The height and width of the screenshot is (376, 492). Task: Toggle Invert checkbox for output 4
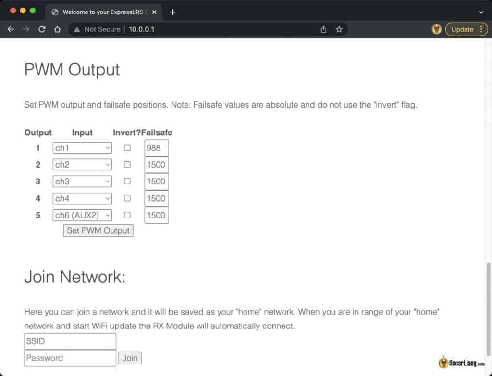click(127, 198)
